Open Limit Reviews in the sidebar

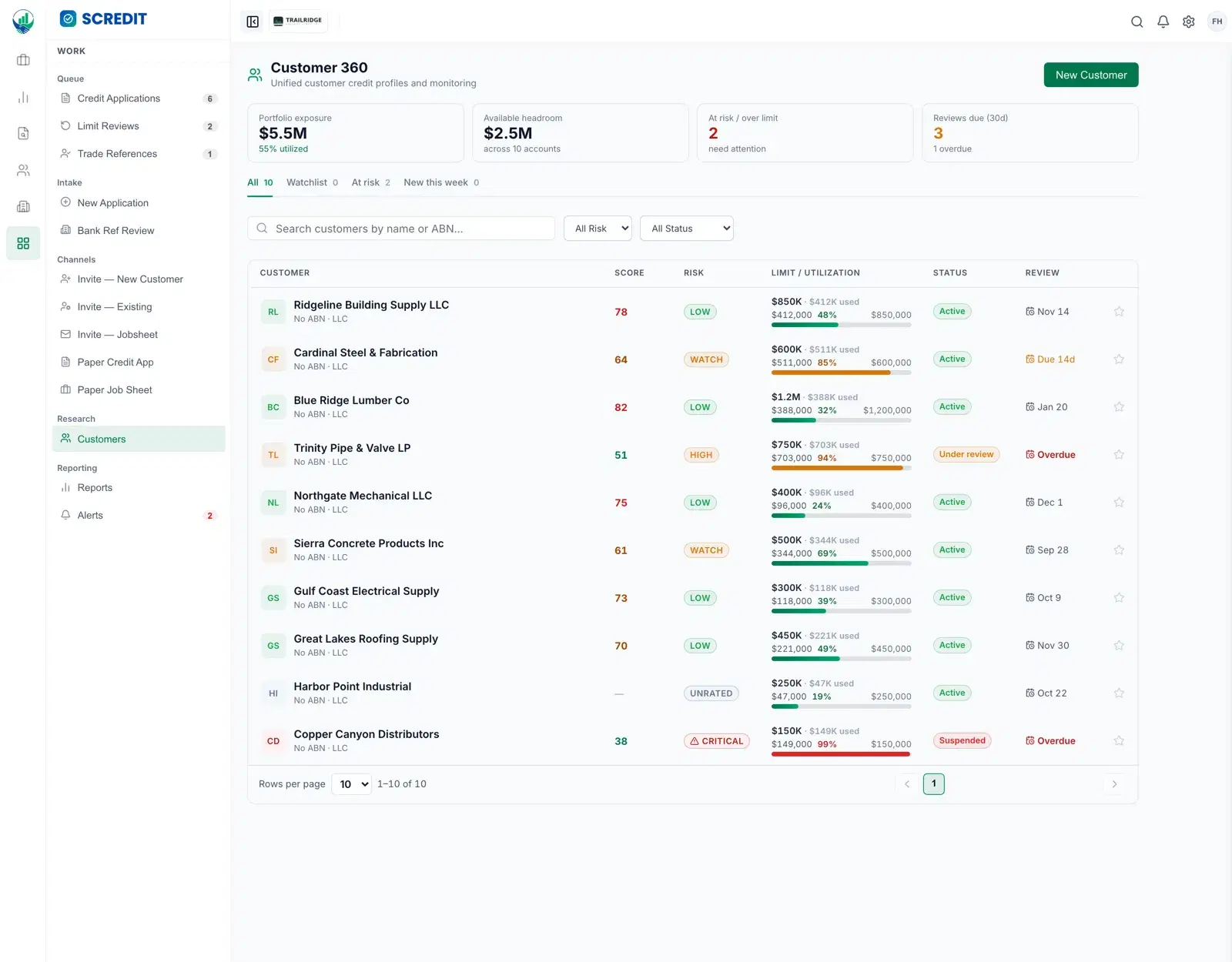pos(139,126)
